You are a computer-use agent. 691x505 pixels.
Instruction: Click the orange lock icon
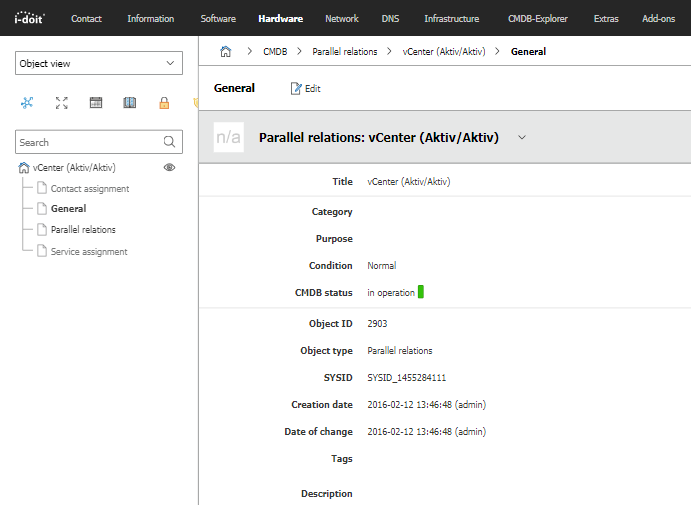tap(164, 103)
